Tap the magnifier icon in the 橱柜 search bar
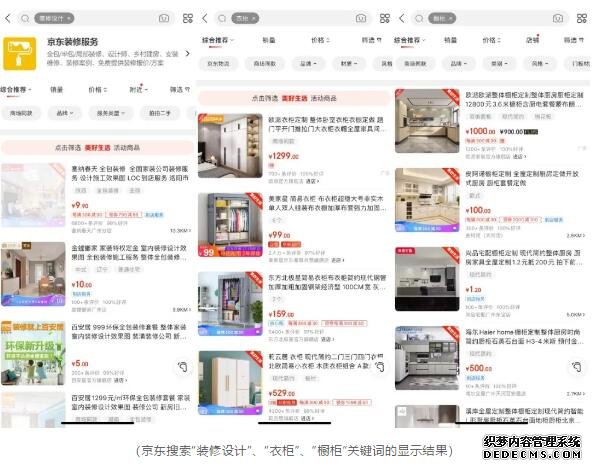592x469 pixels. pyautogui.click(x=419, y=18)
